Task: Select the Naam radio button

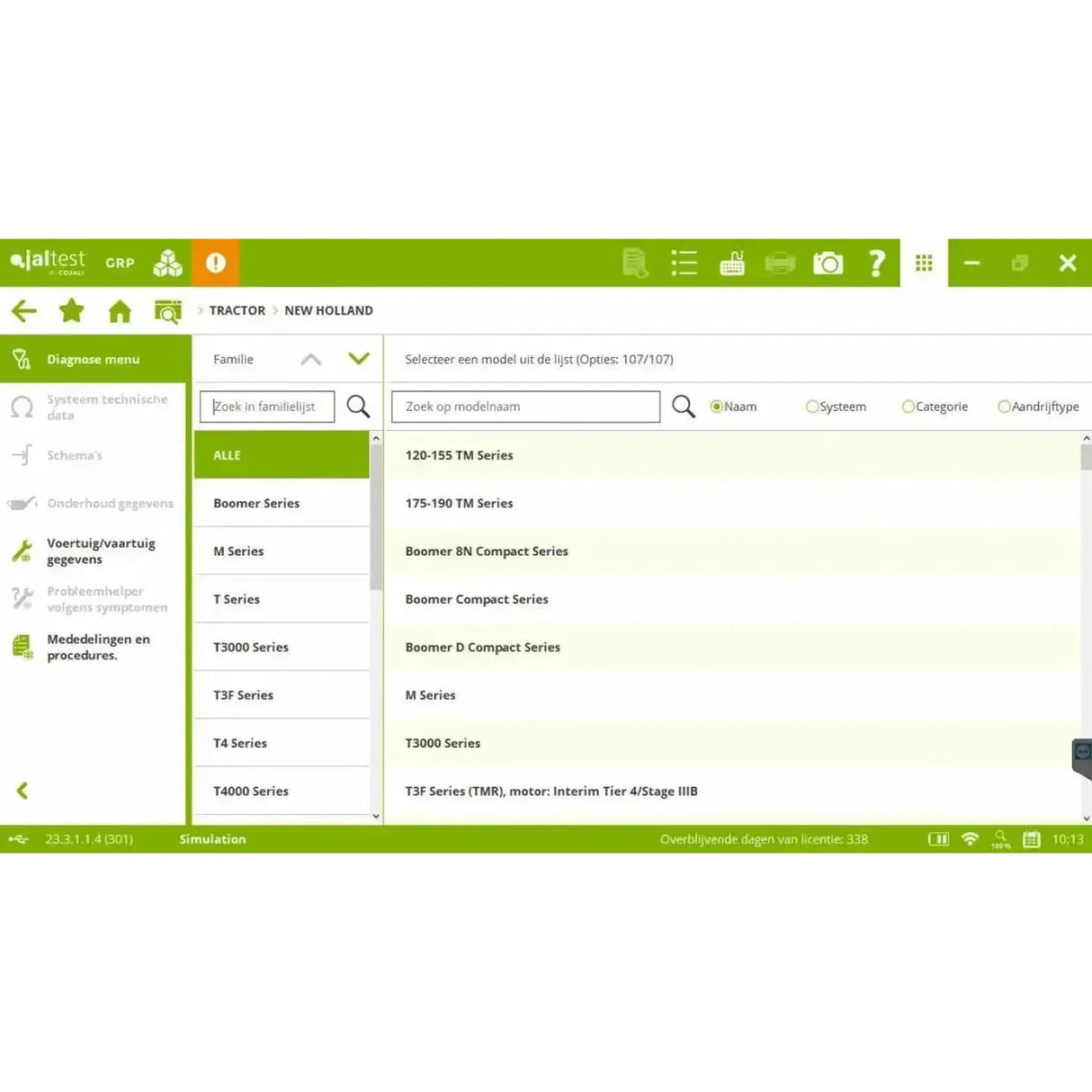Action: 717,407
